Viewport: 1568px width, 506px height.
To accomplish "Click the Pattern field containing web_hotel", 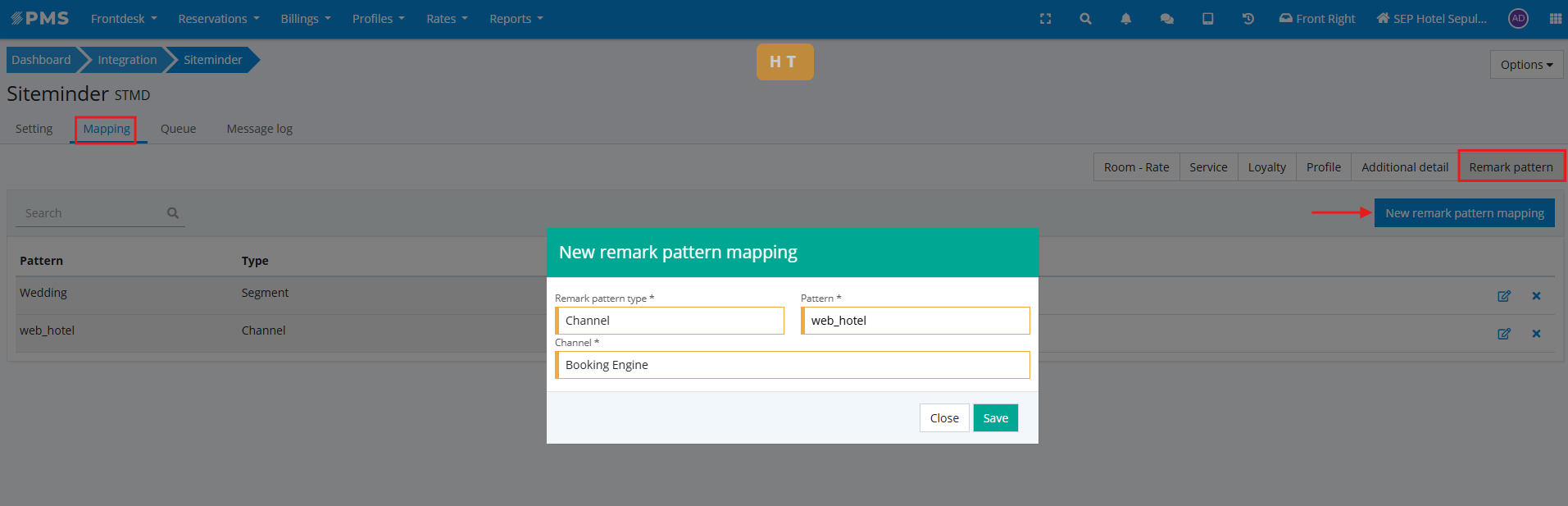I will point(916,321).
